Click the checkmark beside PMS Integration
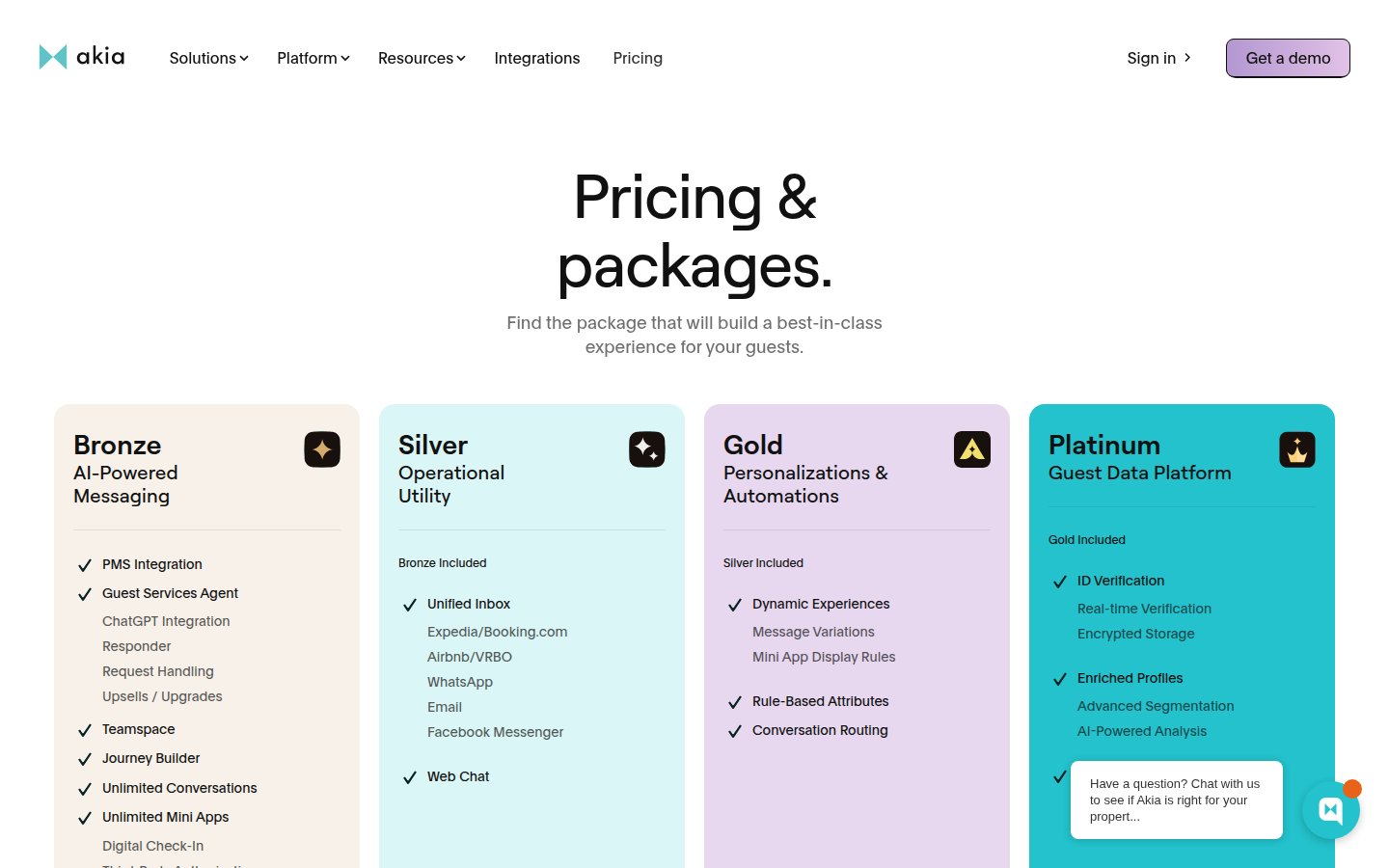The width and height of the screenshot is (1389, 868). [85, 565]
